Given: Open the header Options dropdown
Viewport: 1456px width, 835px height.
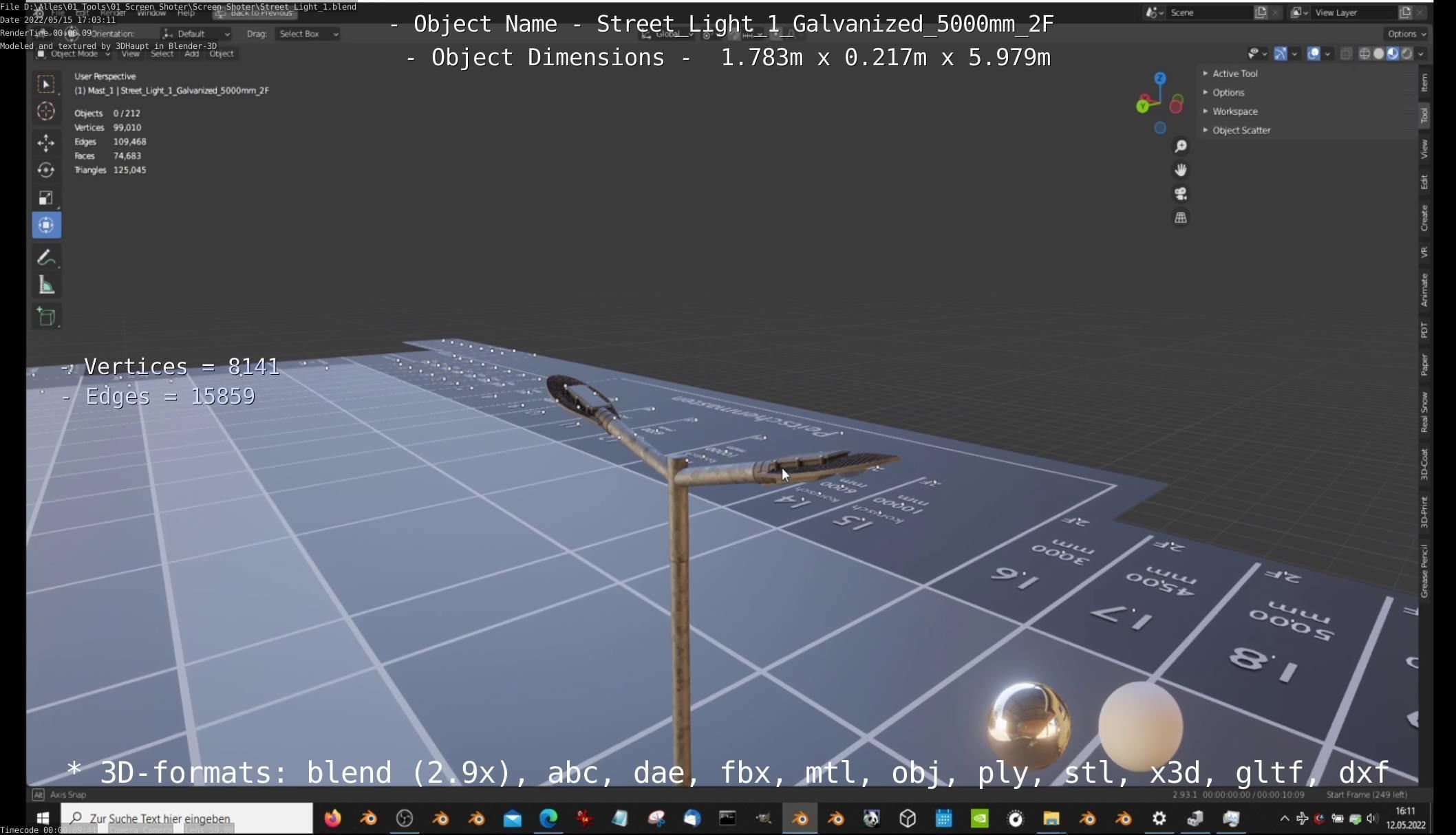Looking at the screenshot, I should pyautogui.click(x=1406, y=34).
